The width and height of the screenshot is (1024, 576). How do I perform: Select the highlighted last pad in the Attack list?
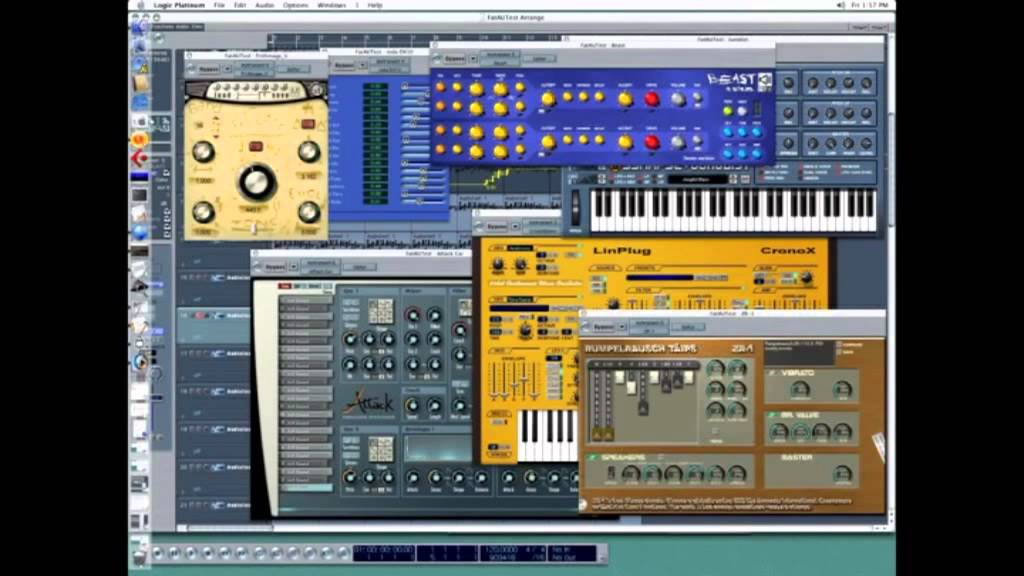click(306, 487)
